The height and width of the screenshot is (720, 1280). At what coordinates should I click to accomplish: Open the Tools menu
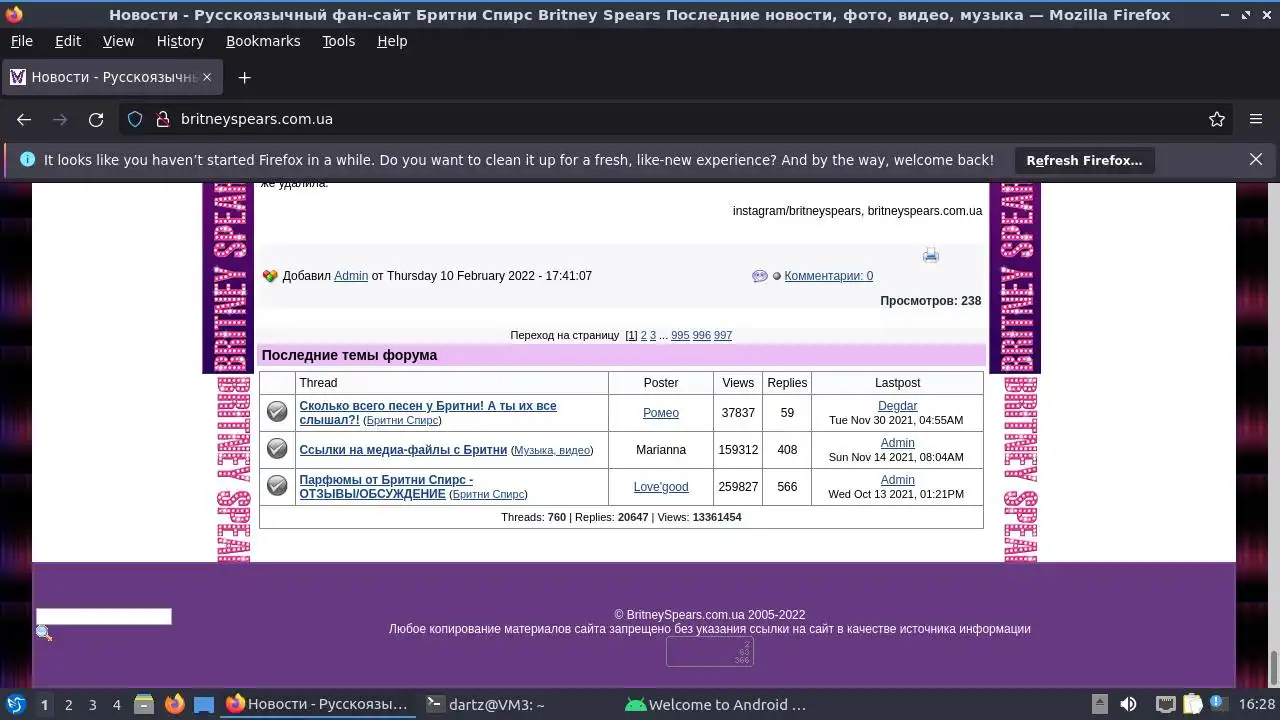pos(338,41)
